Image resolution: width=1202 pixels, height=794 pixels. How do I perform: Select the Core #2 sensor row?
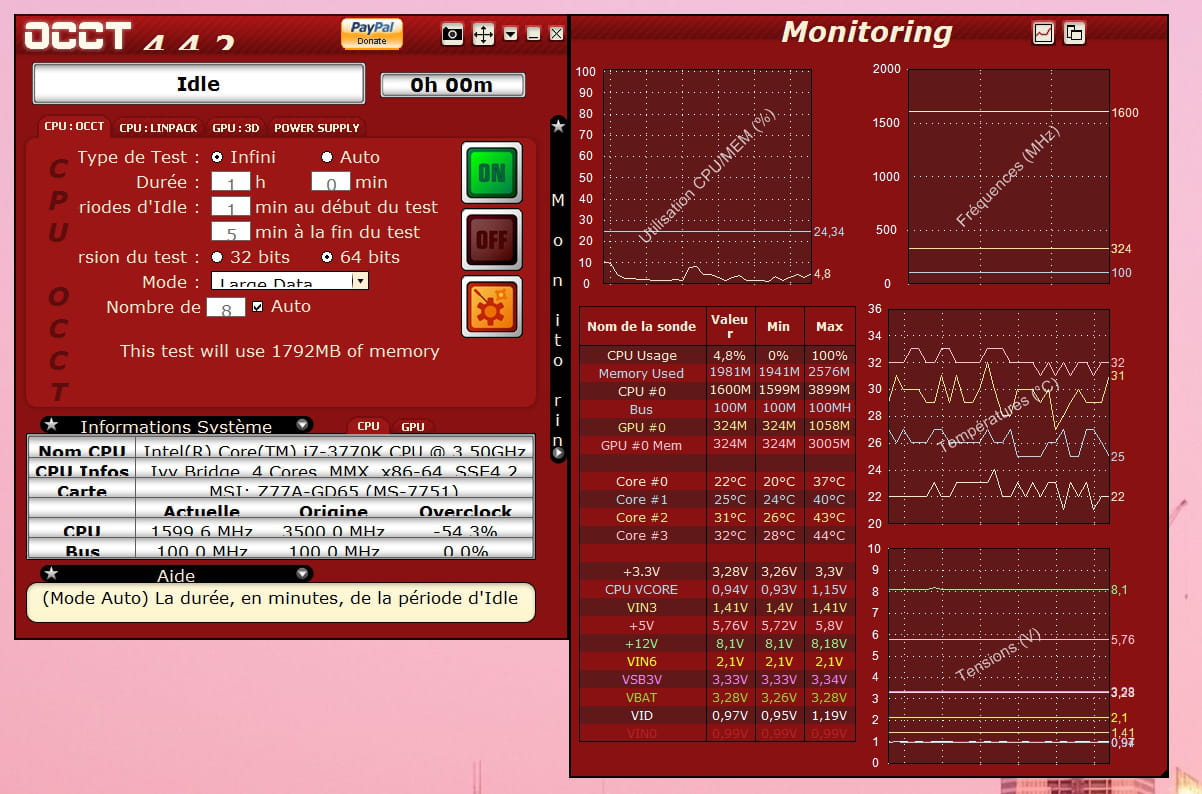(718, 517)
